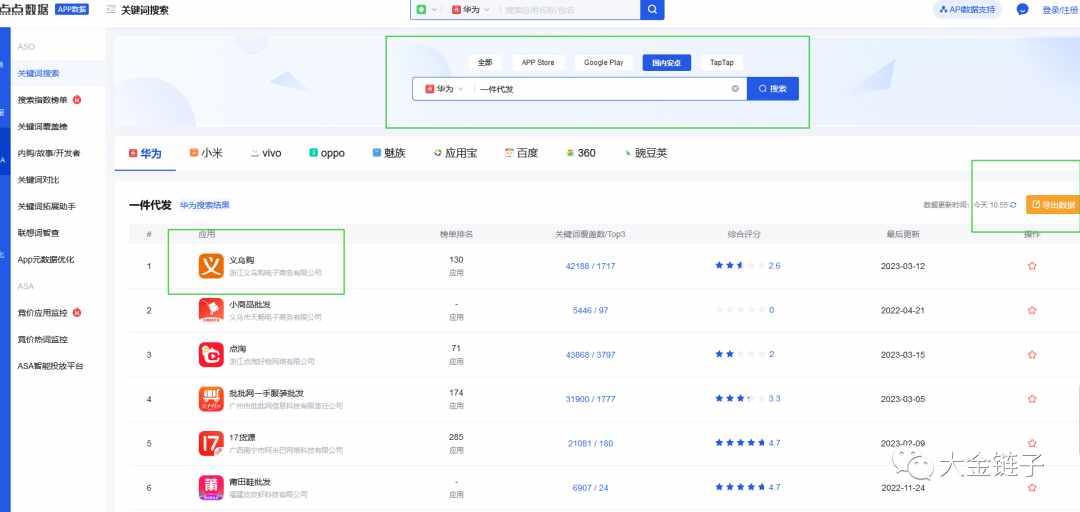Click coverage value 31900 / 1777
This screenshot has height=512, width=1080.
(x=590, y=399)
